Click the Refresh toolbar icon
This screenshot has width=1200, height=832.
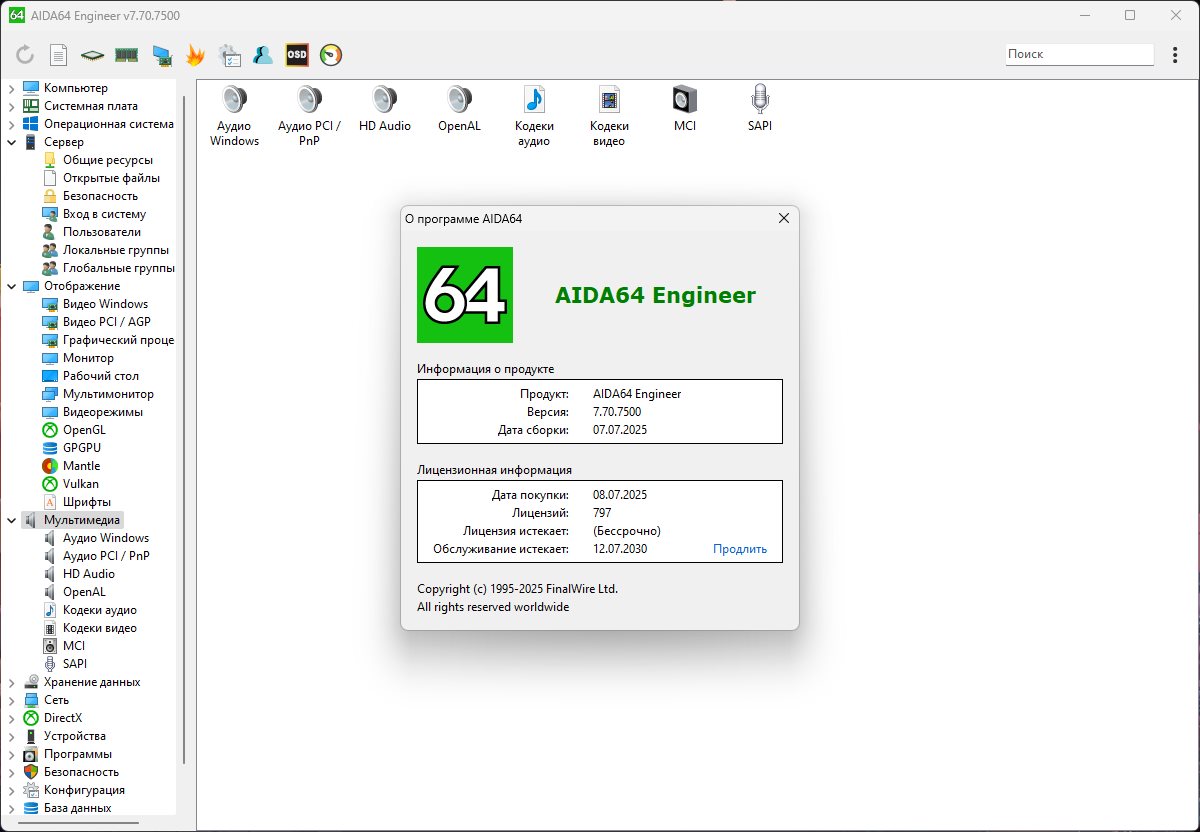point(25,55)
